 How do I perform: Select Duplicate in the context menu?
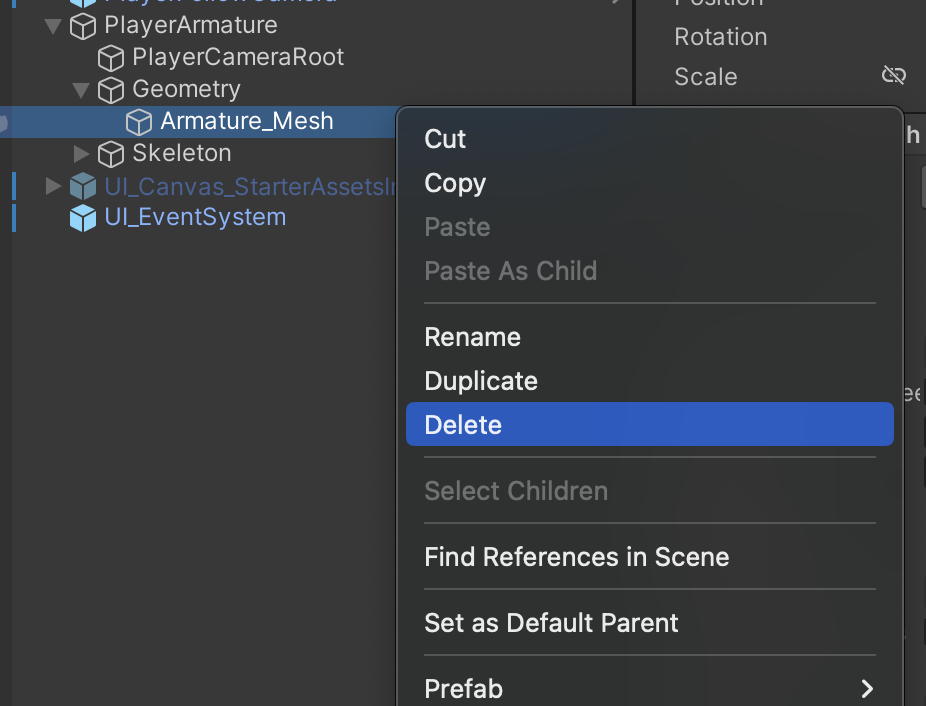[481, 381]
